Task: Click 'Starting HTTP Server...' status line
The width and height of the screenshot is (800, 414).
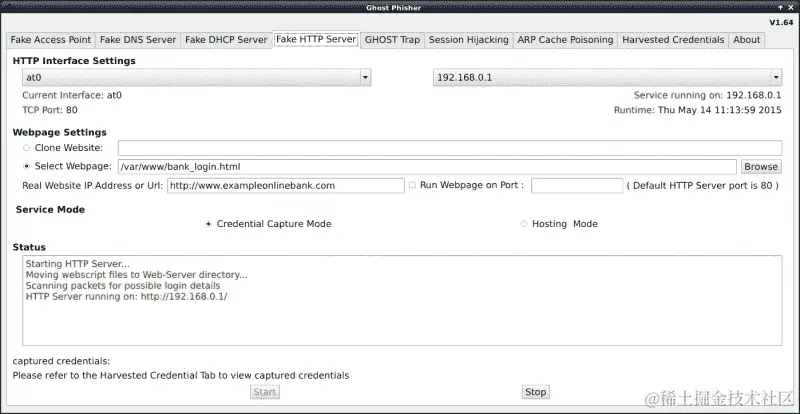Action: coord(78,264)
